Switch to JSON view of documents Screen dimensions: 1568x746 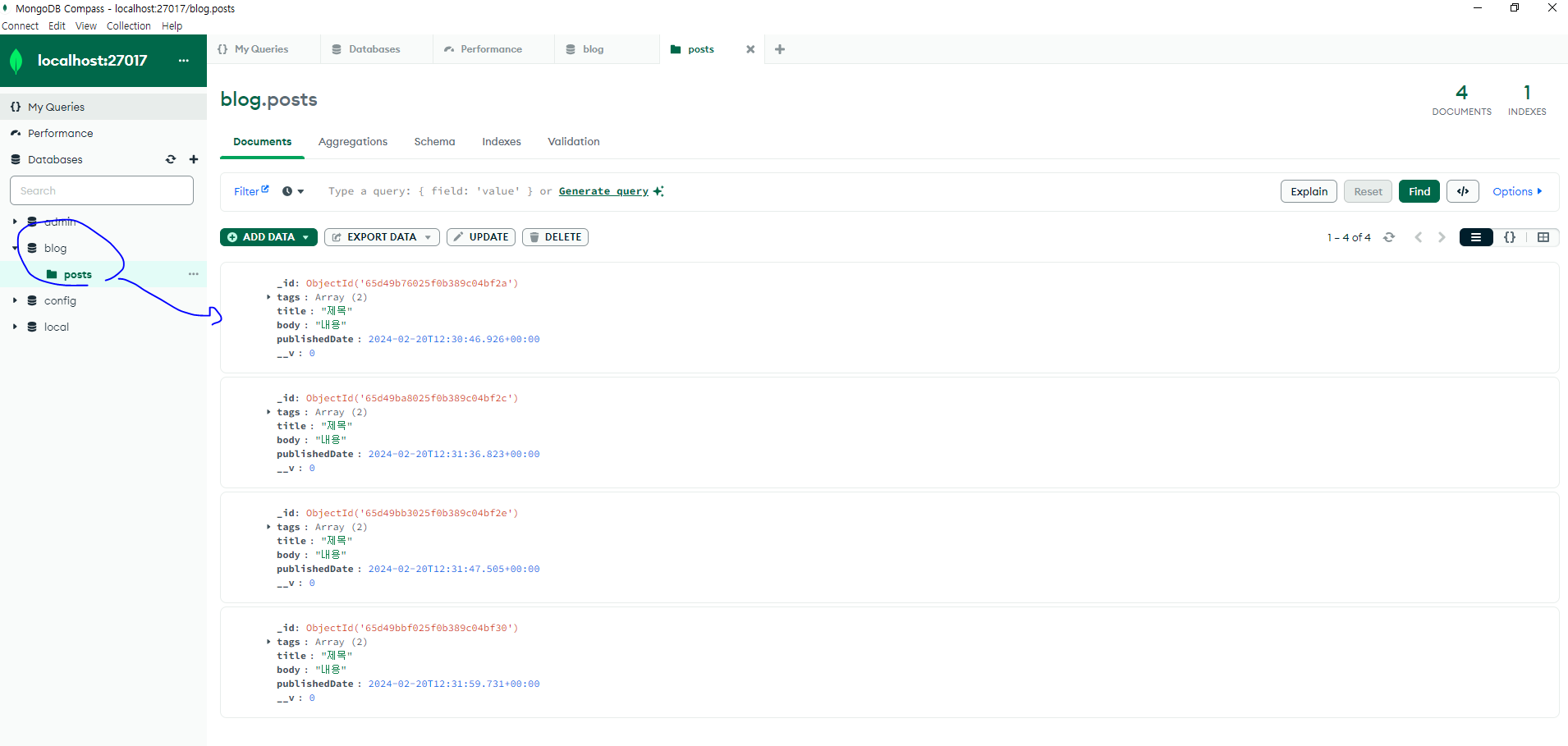pos(1510,237)
